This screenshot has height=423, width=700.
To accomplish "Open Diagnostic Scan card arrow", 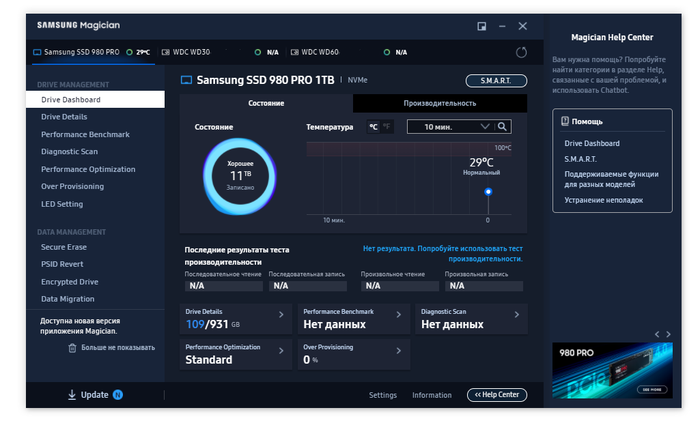I will pyautogui.click(x=517, y=315).
